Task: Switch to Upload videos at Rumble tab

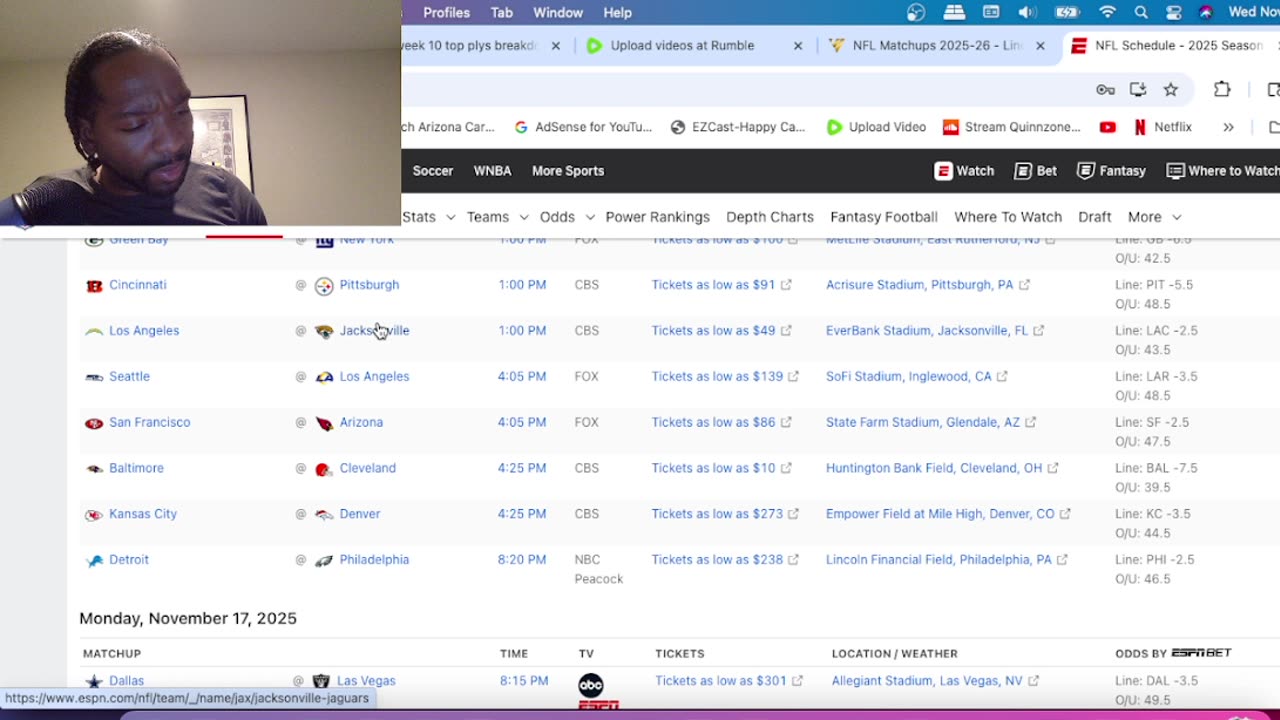Action: (682, 45)
